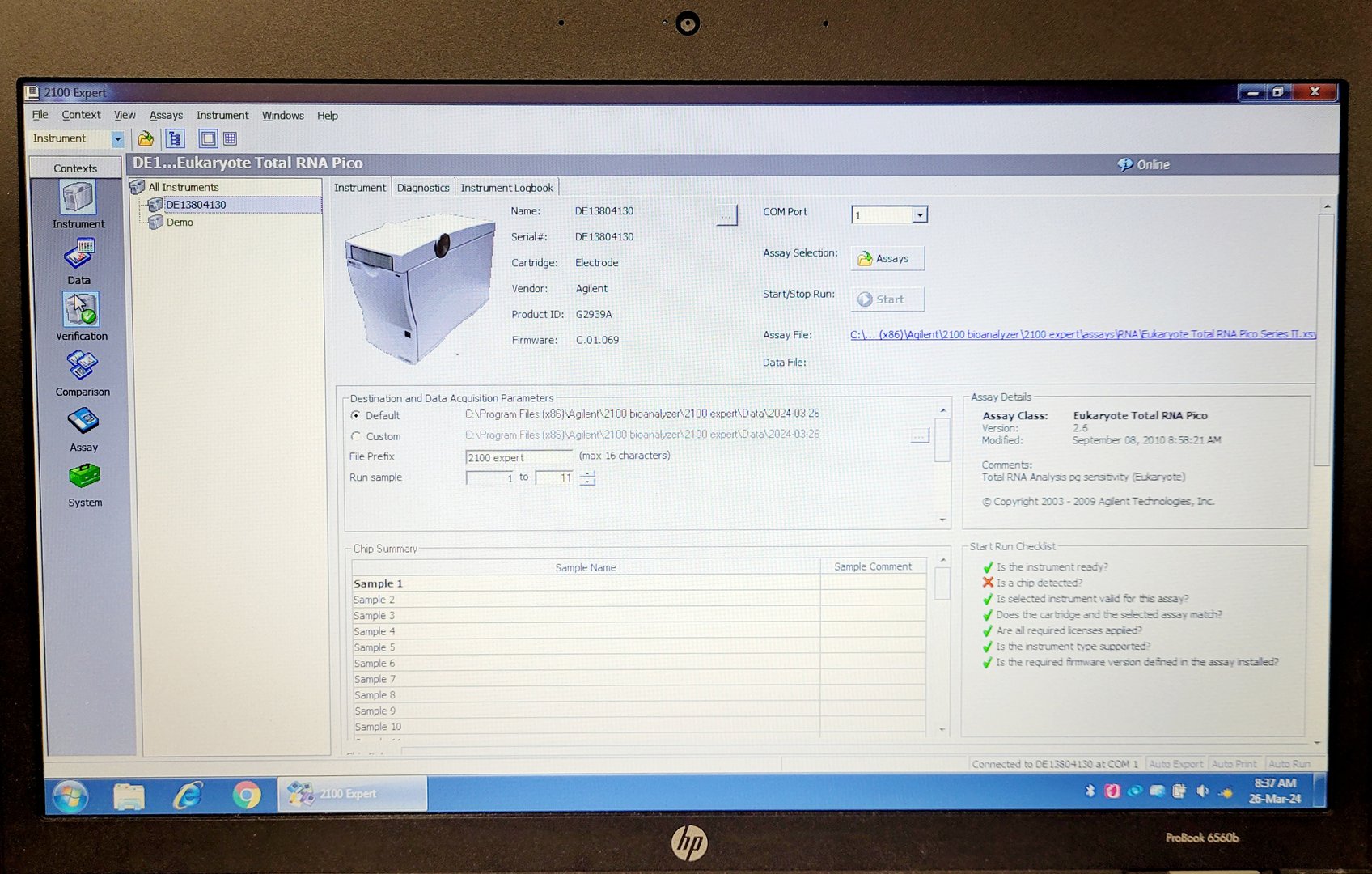Open the Instrument context selector dropdown

click(x=116, y=138)
